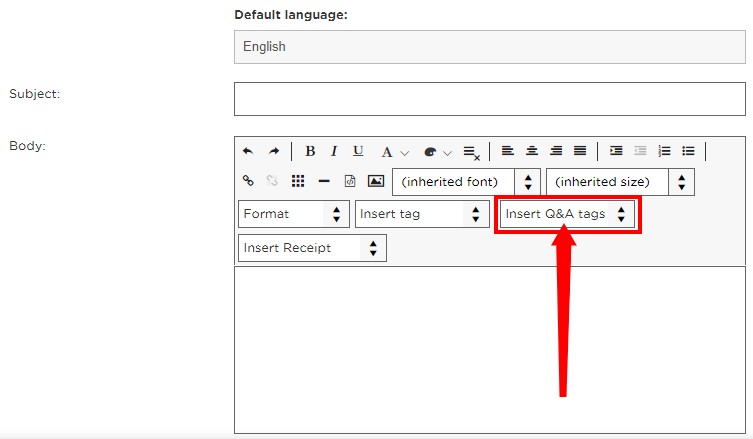Insert a hyperlink
753x439 pixels.
click(x=248, y=181)
